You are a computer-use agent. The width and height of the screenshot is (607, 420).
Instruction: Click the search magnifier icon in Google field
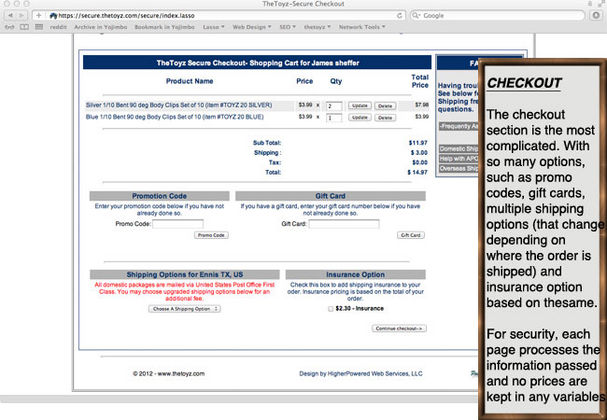pyautogui.click(x=415, y=16)
